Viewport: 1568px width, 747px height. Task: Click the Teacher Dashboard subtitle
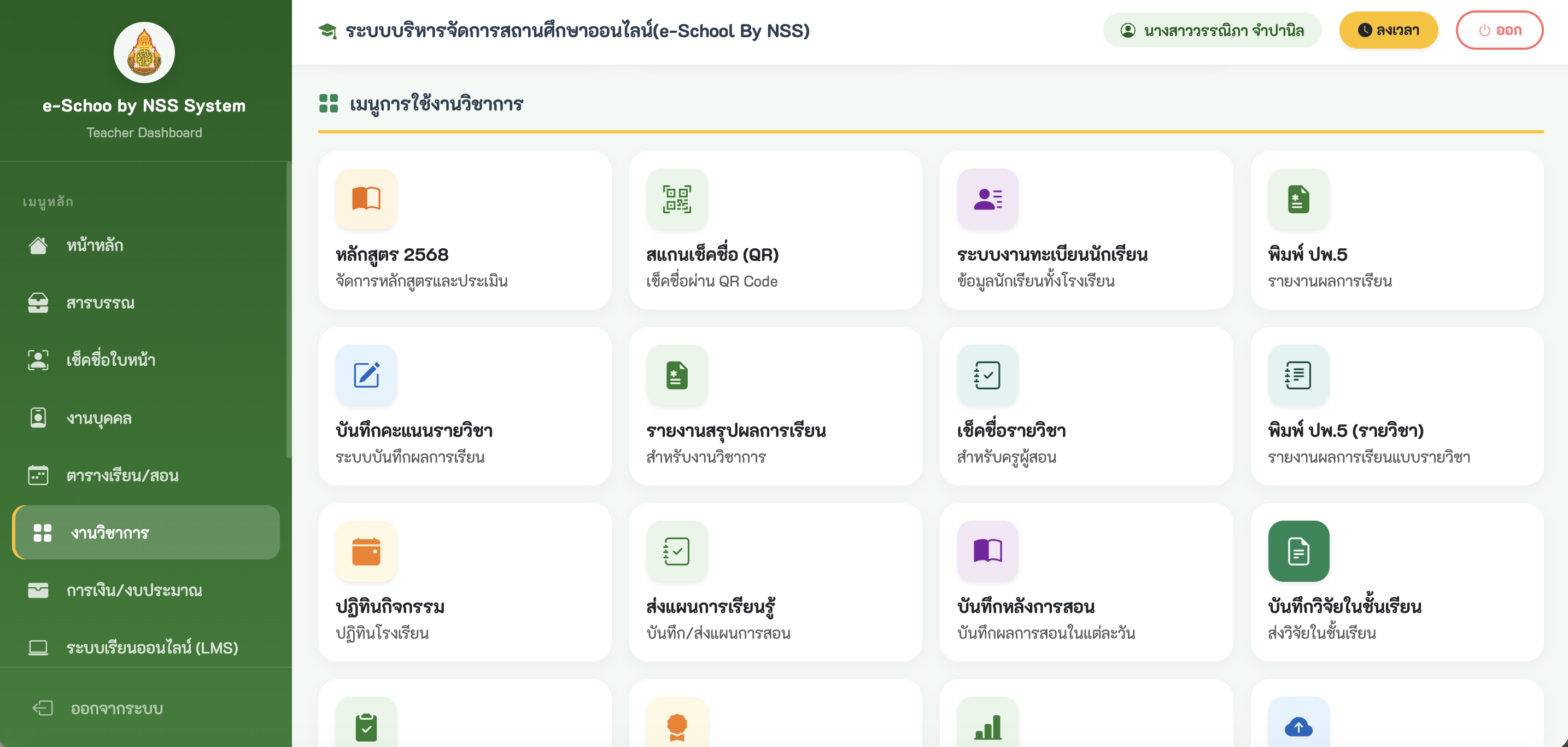coord(144,132)
